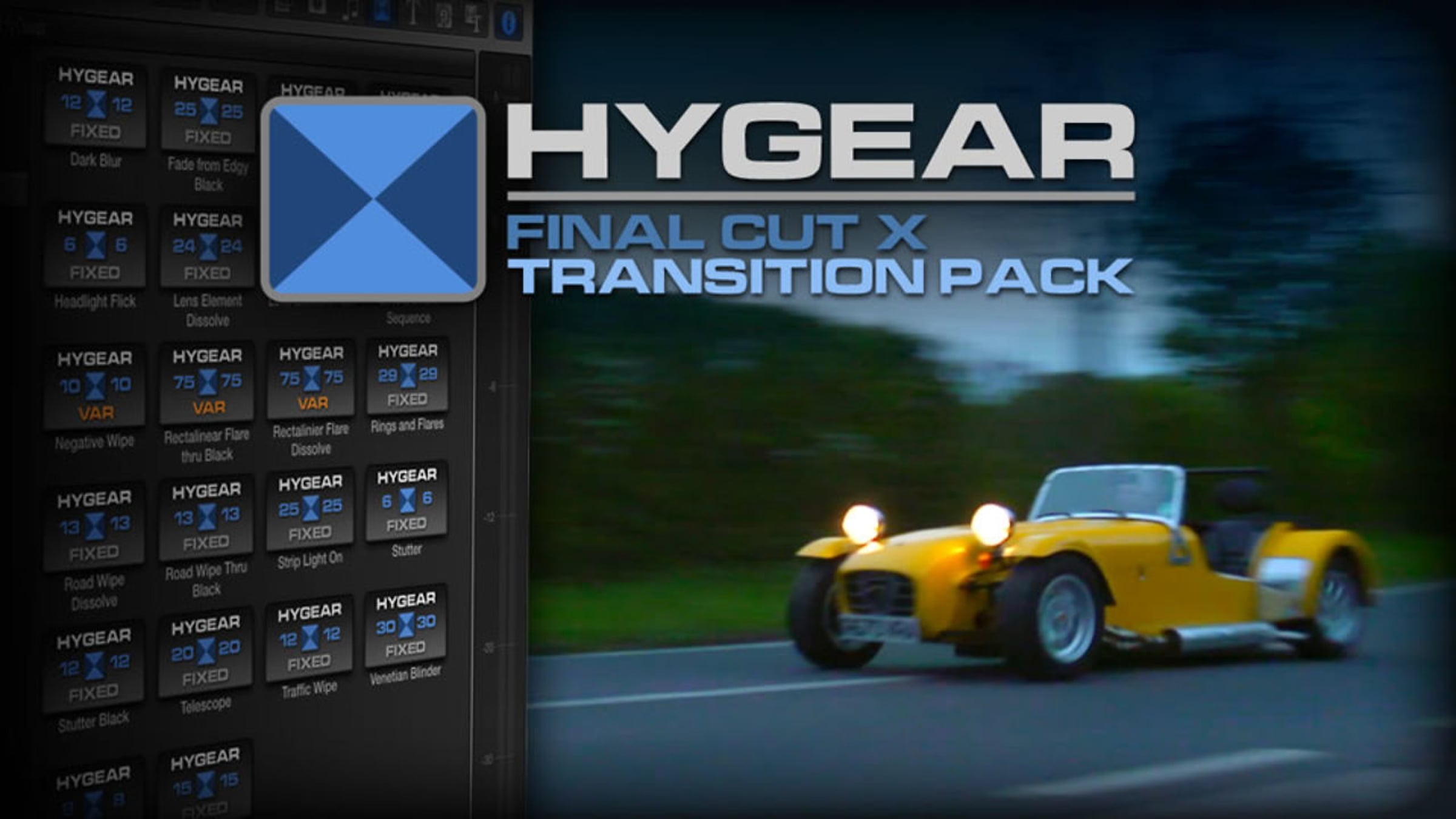
Task: Pick the Lens Element Dissolve transition
Action: (207, 247)
